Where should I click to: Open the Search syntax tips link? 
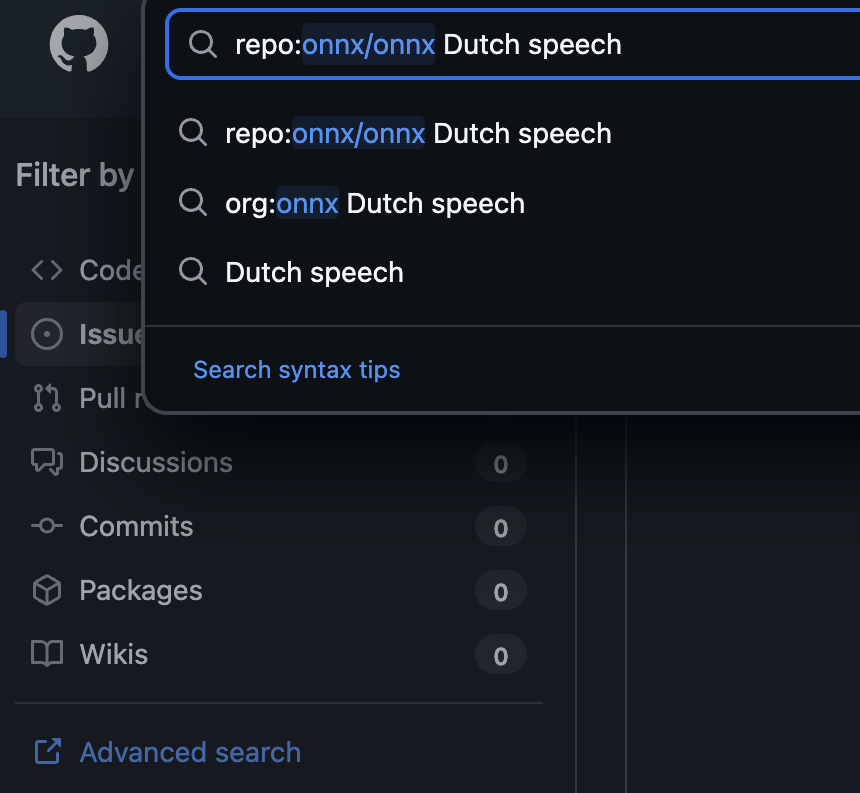coord(296,369)
